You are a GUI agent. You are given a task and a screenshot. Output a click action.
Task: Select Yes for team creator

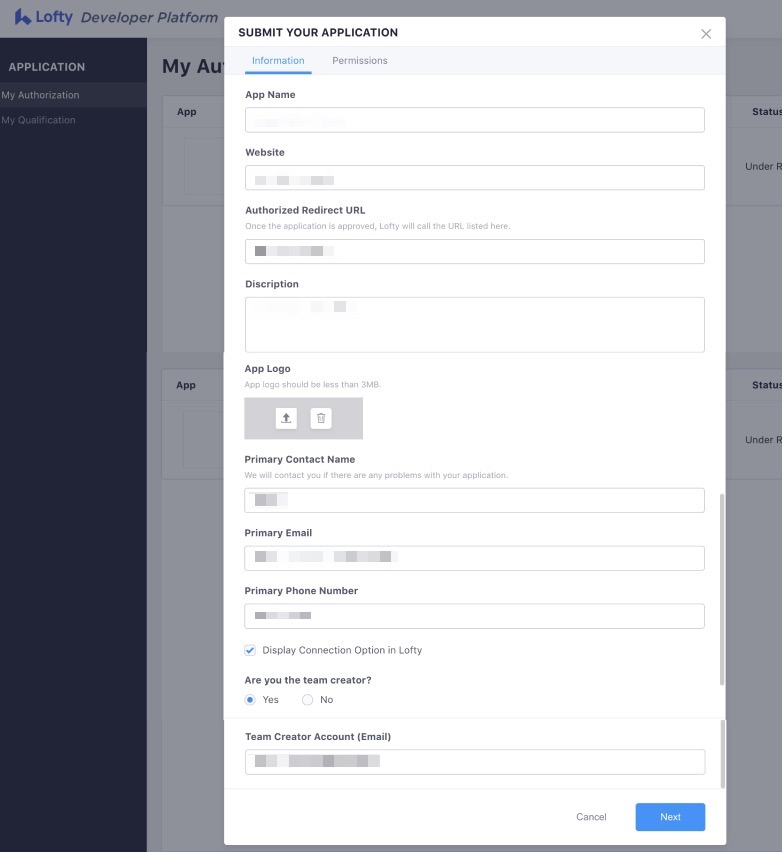tap(251, 700)
